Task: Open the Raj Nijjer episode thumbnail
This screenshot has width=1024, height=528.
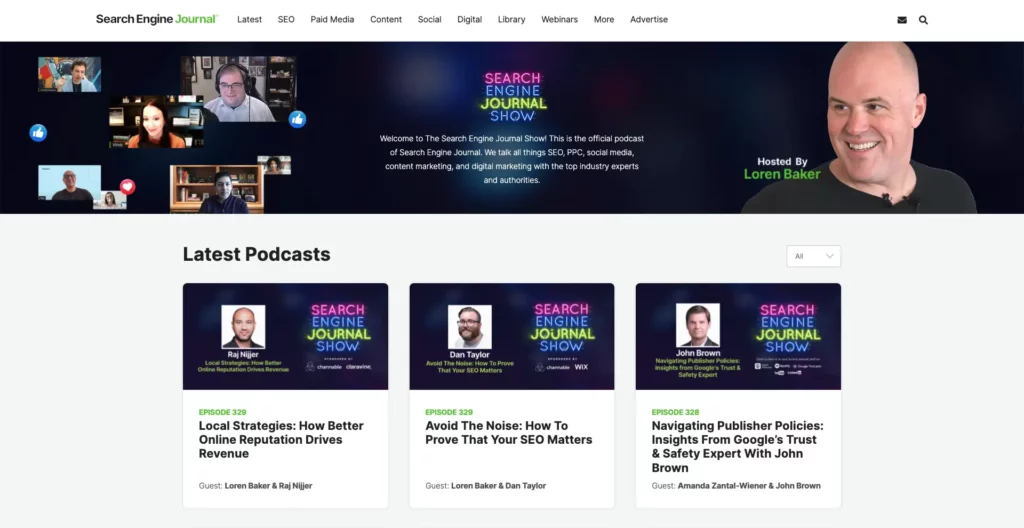Action: click(285, 337)
